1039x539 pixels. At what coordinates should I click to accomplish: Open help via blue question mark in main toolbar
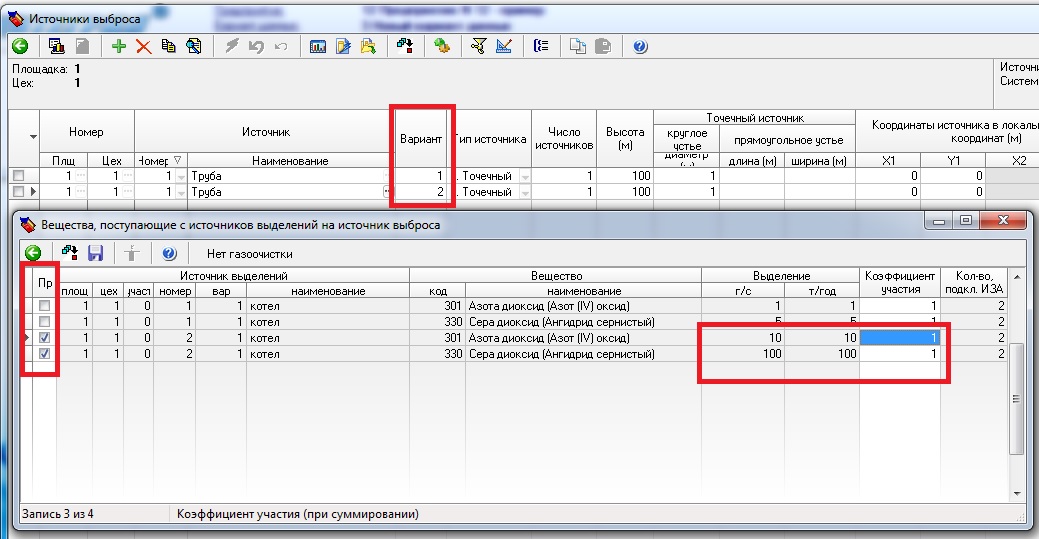pos(641,46)
